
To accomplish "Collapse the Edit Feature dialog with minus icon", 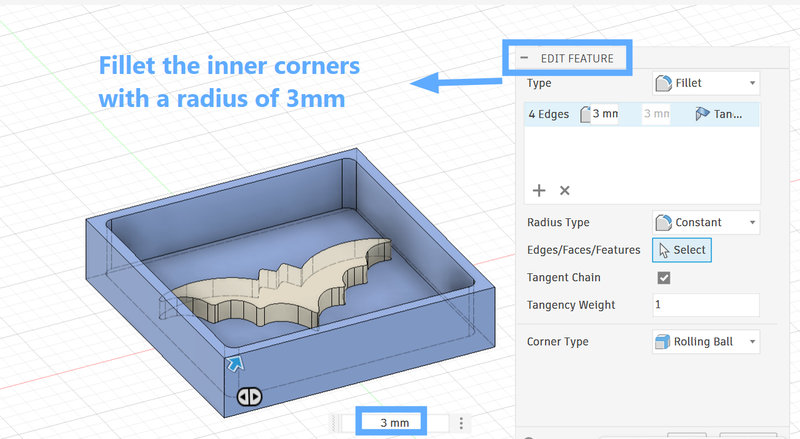I will [524, 58].
